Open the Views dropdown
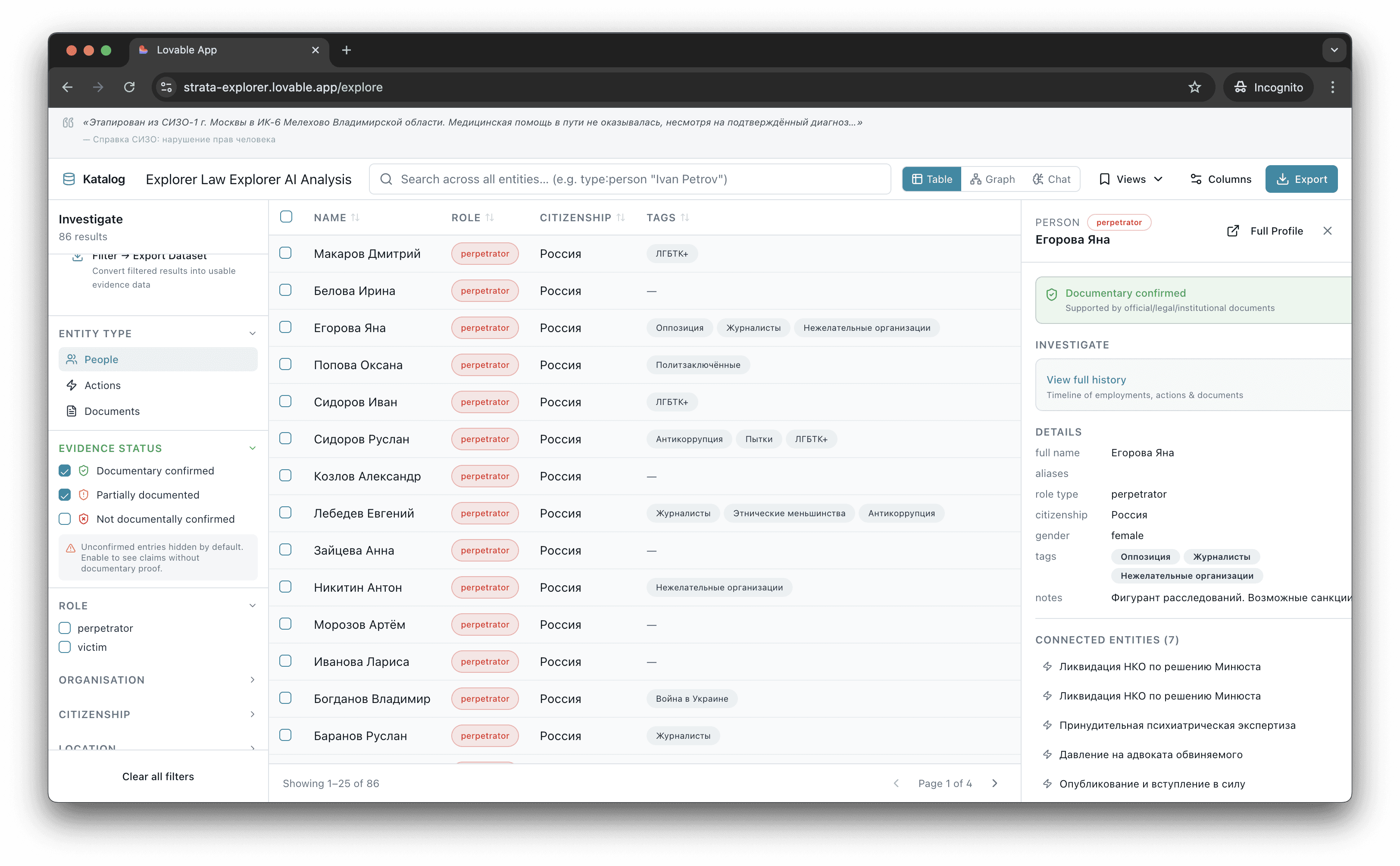The width and height of the screenshot is (1400, 866). point(1131,179)
